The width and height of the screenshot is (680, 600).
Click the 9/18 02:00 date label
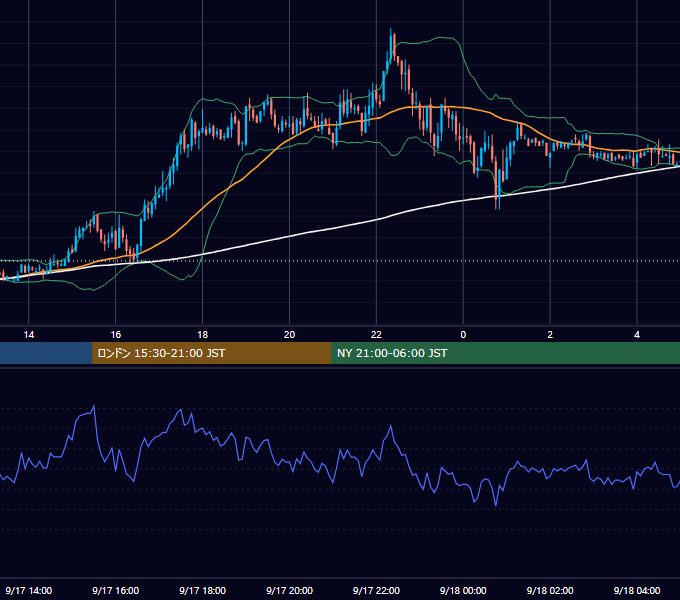point(550,590)
